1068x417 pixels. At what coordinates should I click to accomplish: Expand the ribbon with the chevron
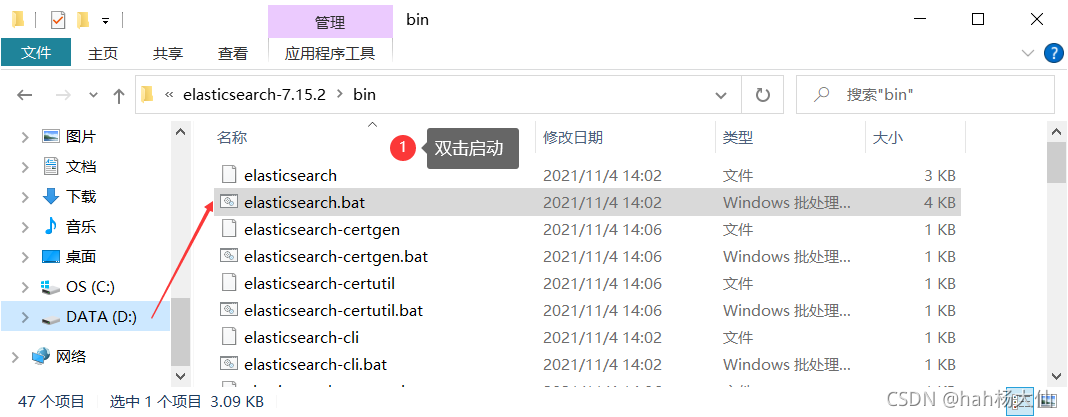(1028, 53)
